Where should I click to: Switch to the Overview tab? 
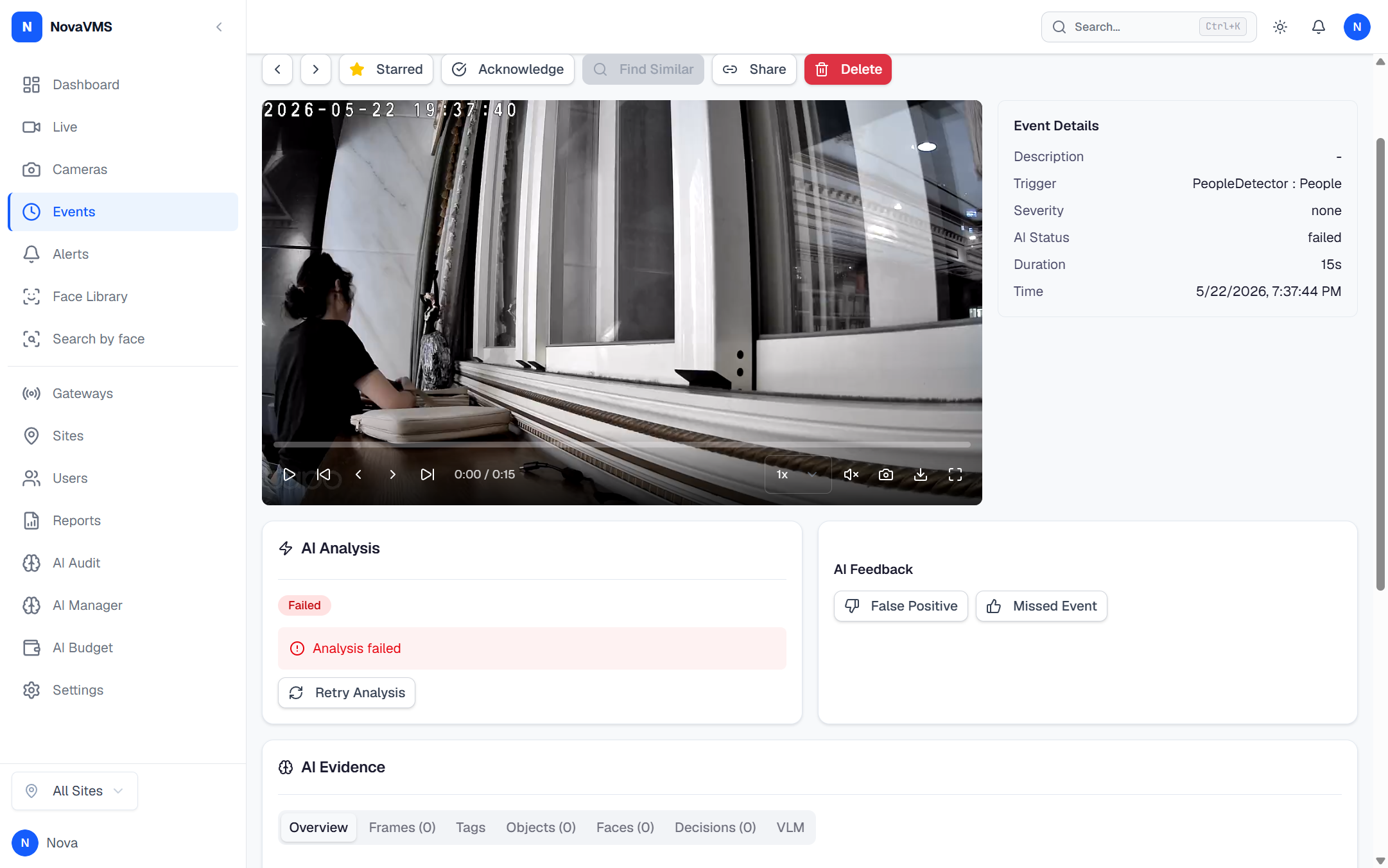click(318, 828)
